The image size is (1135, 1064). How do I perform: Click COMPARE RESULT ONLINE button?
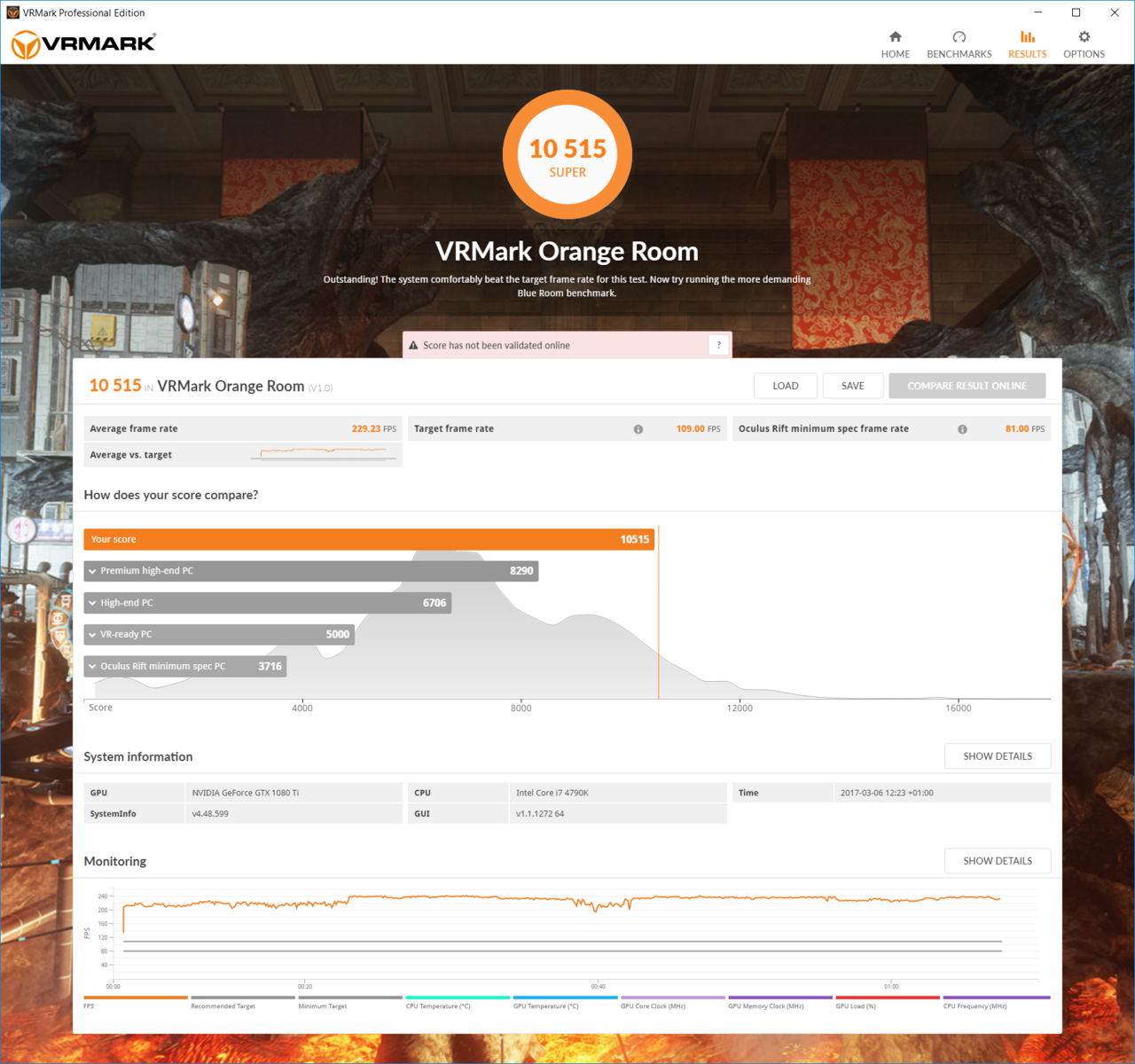[967, 386]
